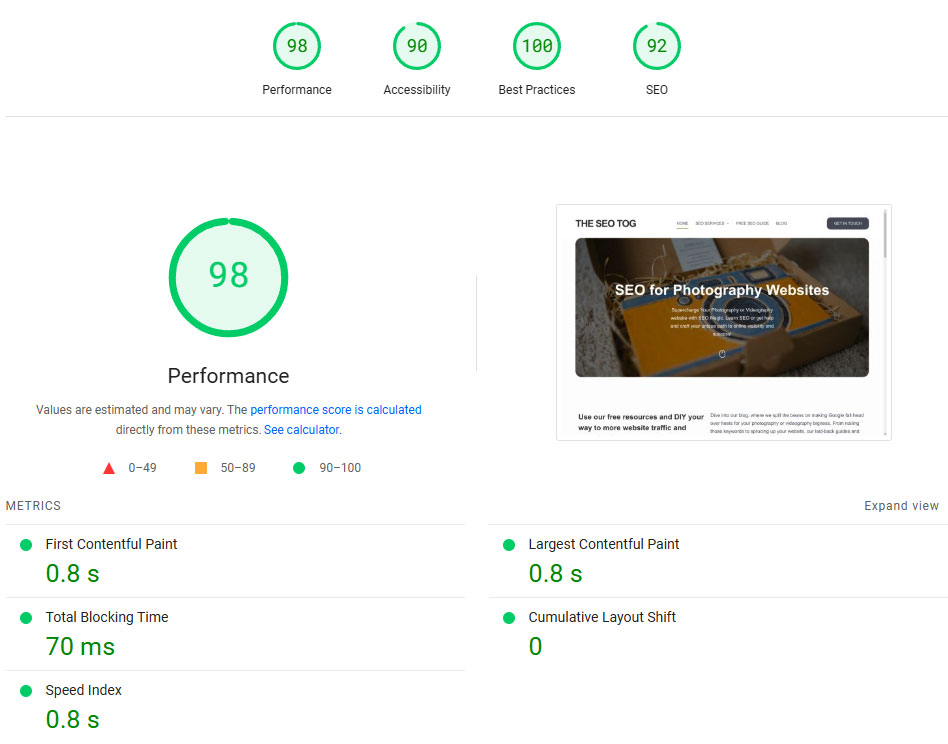Click the See calculator link
Screen dimensions: 948x744
click(301, 429)
